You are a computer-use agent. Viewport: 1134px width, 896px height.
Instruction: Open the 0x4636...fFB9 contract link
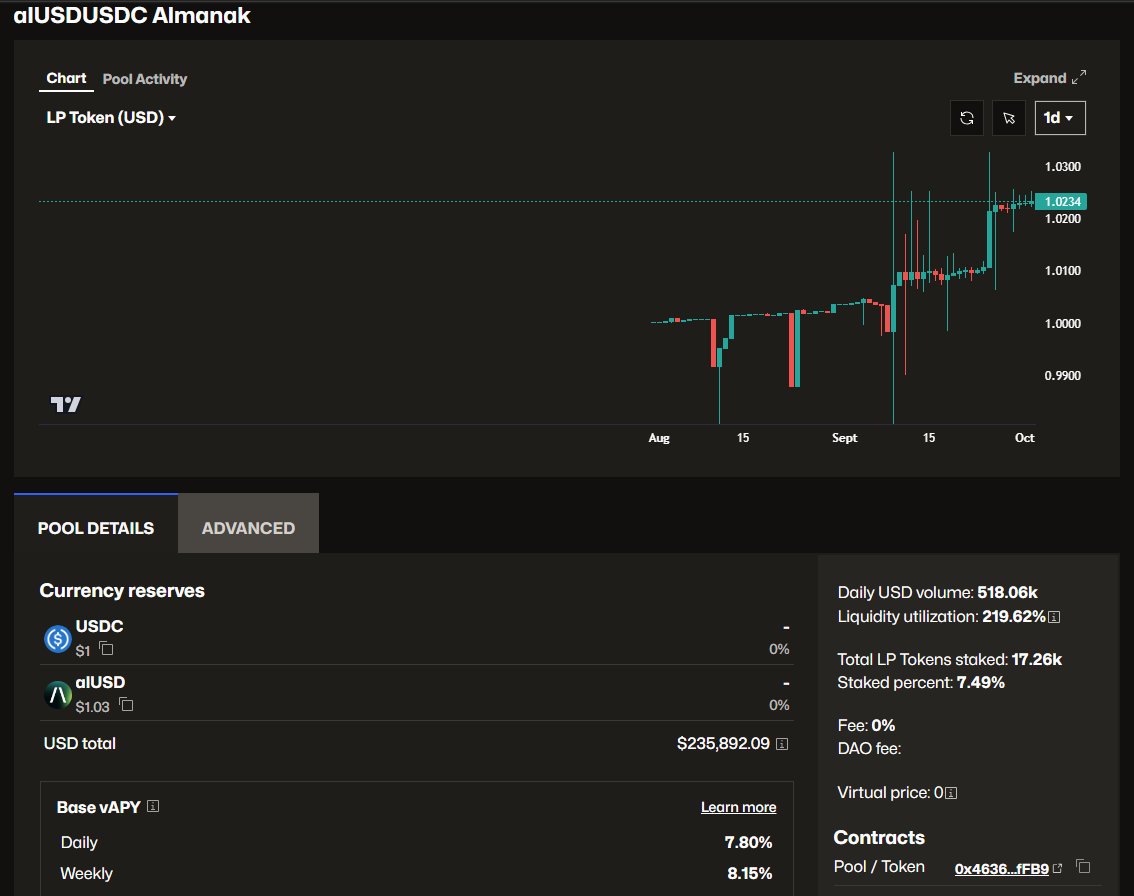click(1002, 869)
